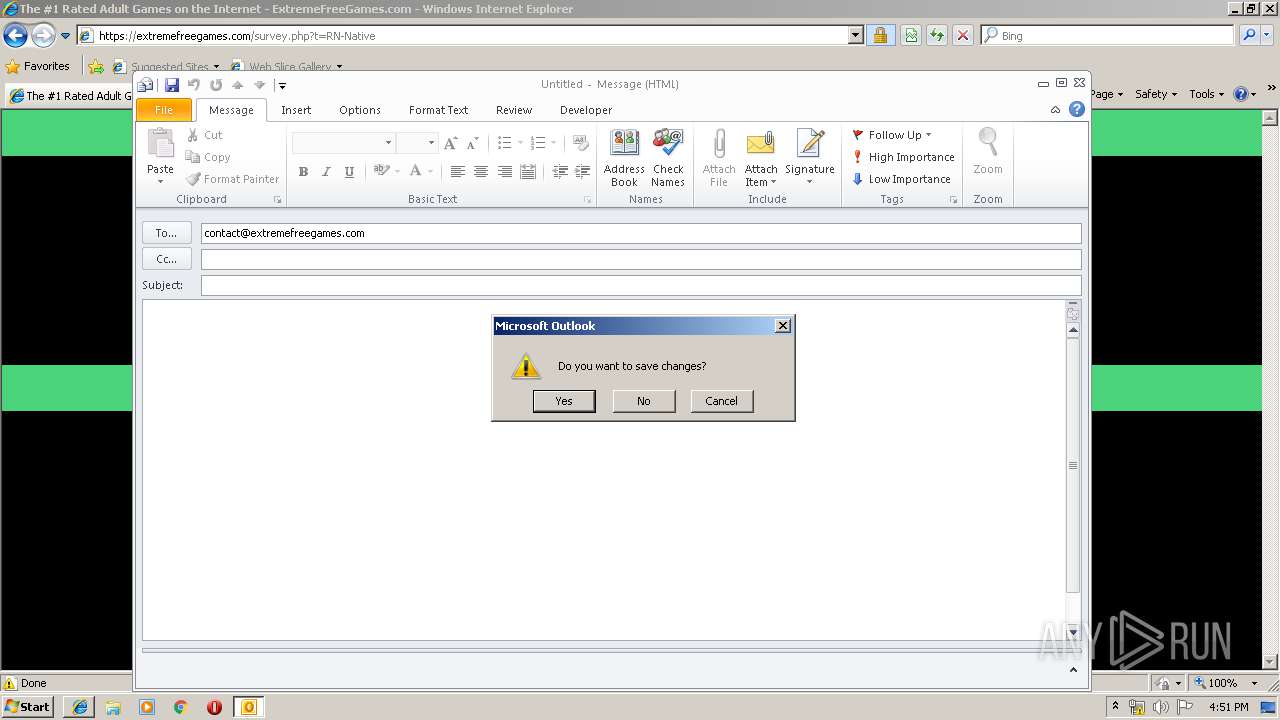Toggle bold formatting
This screenshot has width=1280, height=720.
point(303,172)
